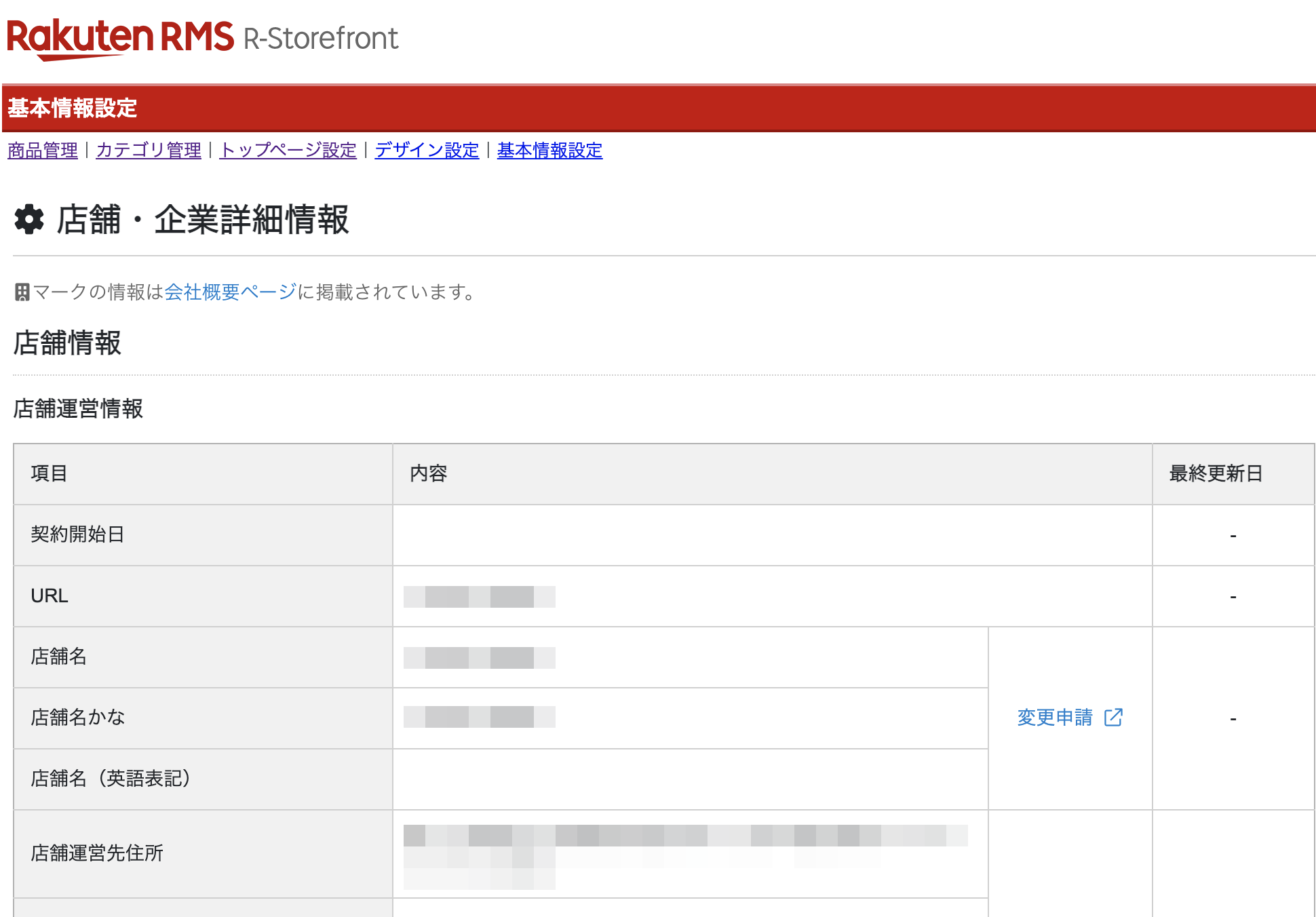Go to トップページ設定

288,150
